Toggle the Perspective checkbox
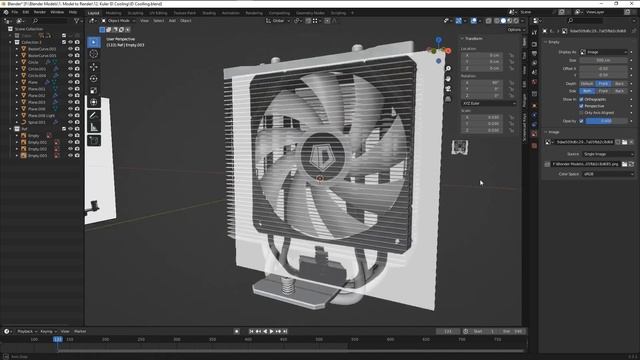This screenshot has width=640, height=360. [x=581, y=106]
